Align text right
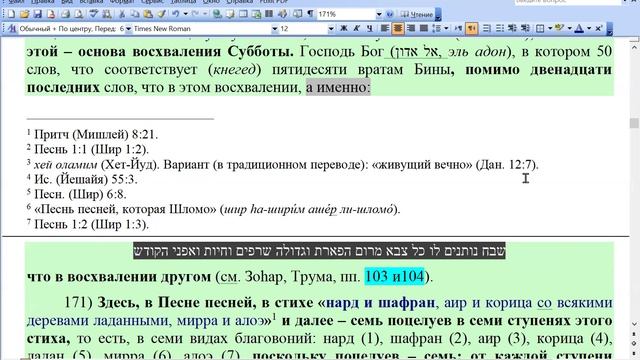 411,29
